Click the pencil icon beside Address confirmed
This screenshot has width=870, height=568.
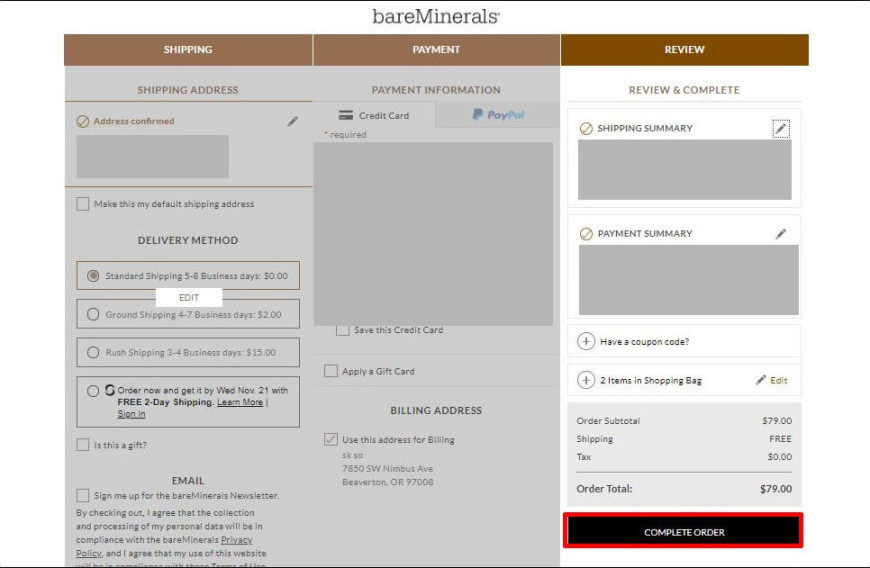292,121
